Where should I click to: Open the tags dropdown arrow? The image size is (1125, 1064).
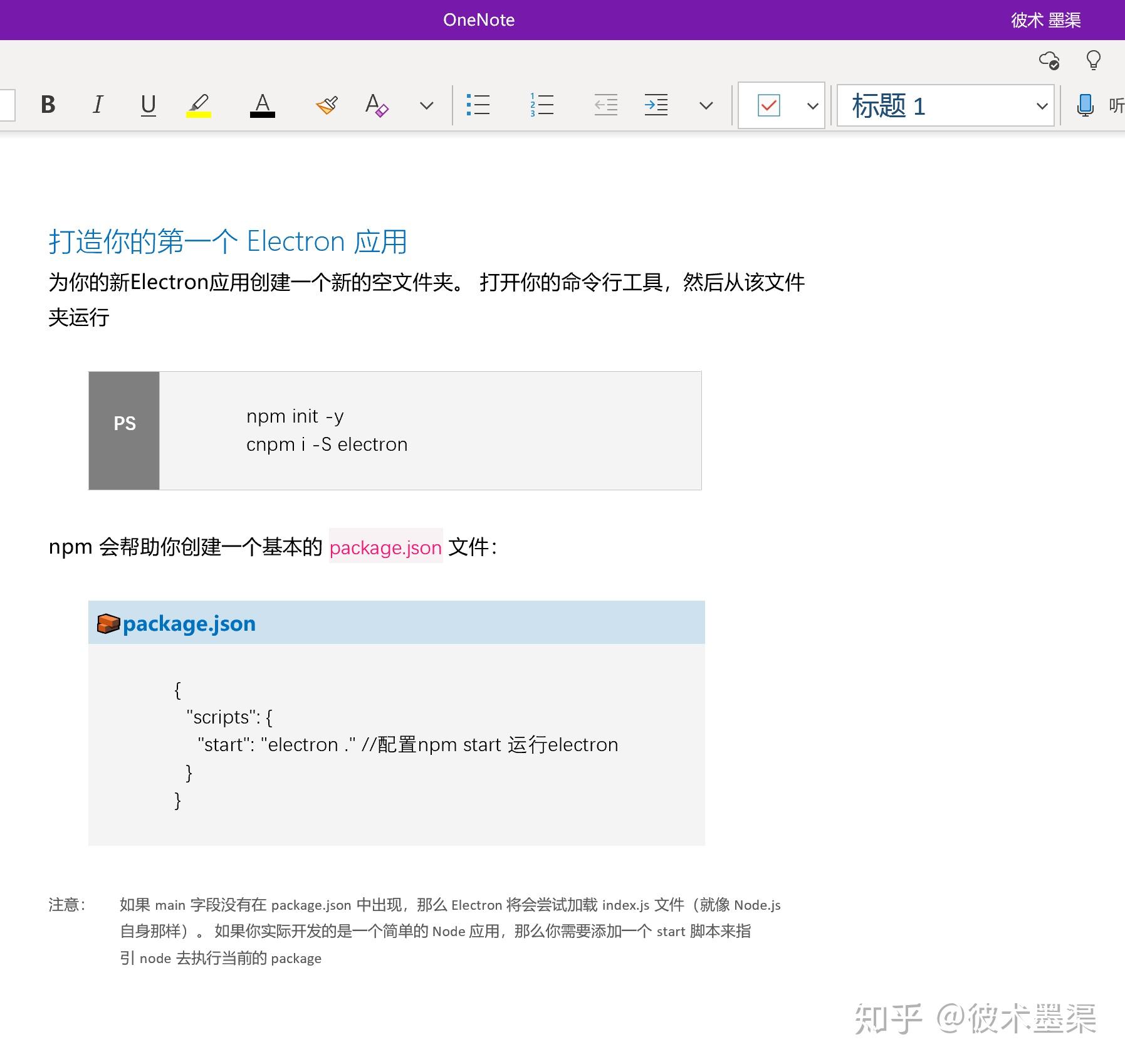point(812,105)
